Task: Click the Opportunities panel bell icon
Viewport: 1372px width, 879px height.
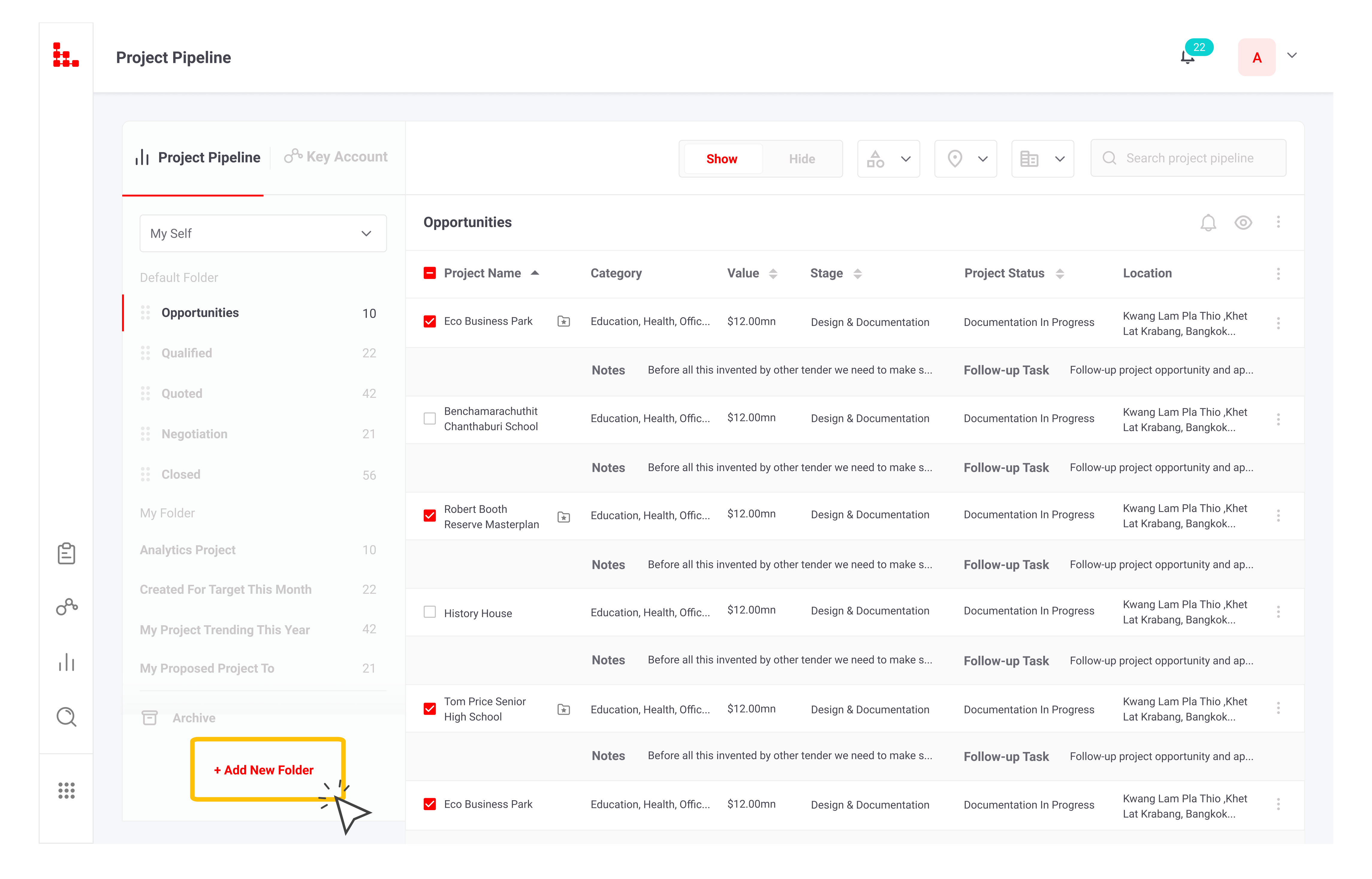Action: pos(1208,223)
